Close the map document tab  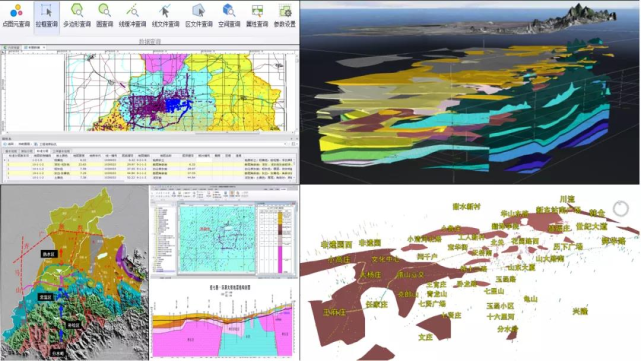coord(44,47)
